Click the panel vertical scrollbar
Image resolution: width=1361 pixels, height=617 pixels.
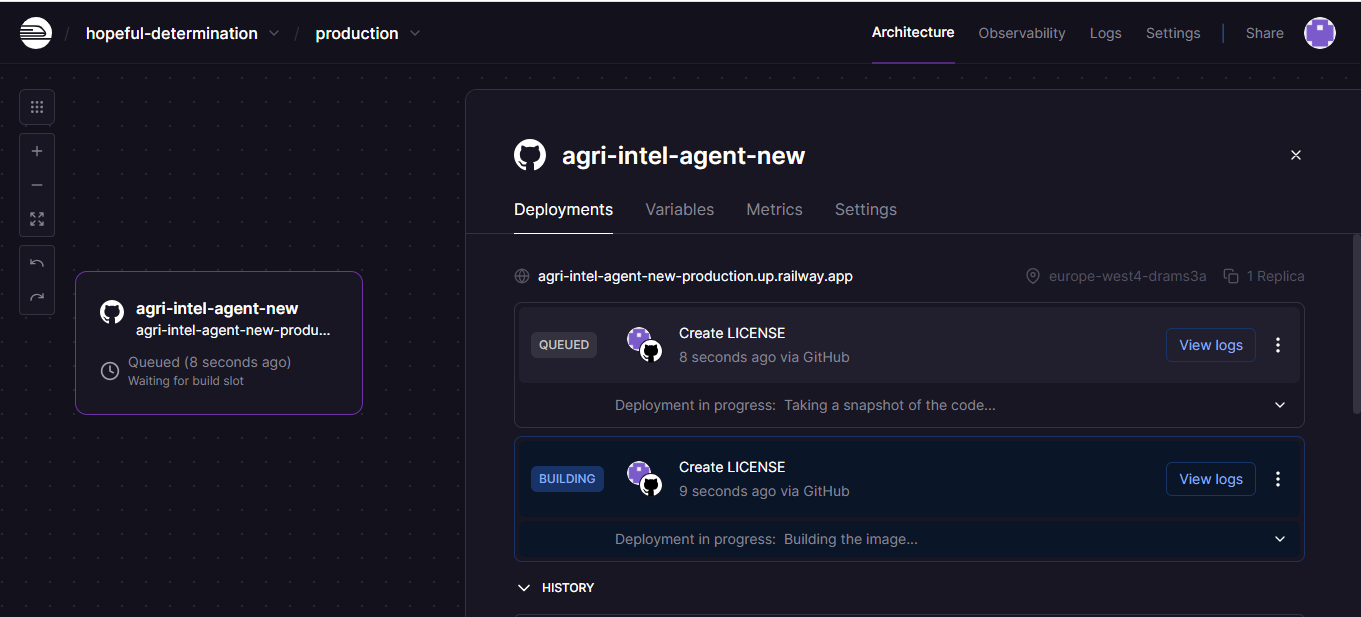pos(1356,323)
